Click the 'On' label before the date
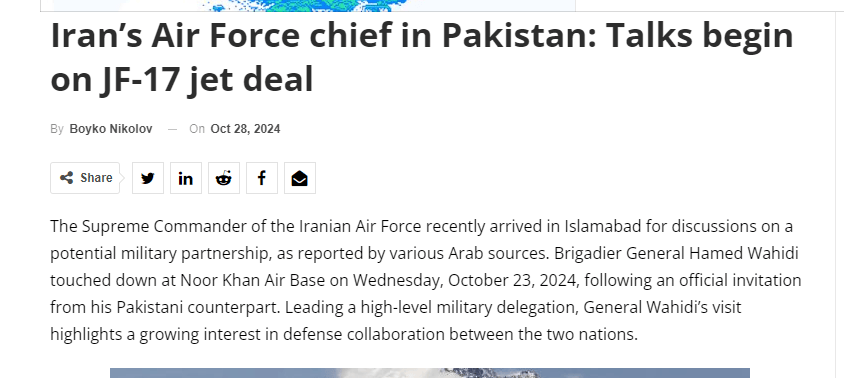This screenshot has width=844, height=378. (197, 129)
